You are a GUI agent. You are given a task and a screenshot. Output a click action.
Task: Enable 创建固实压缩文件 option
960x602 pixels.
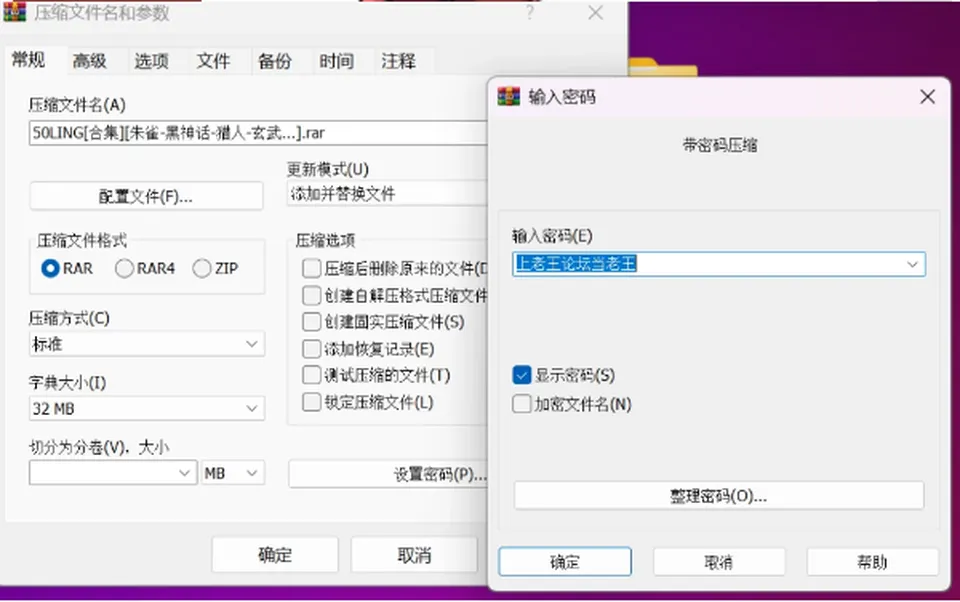(312, 322)
